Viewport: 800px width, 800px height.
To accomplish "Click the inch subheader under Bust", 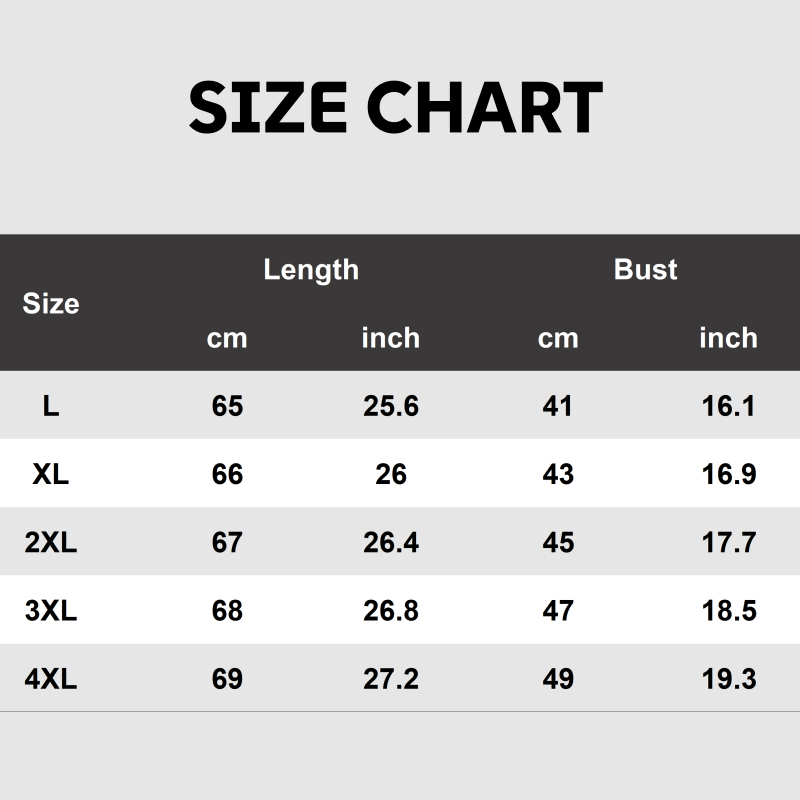I will (728, 338).
